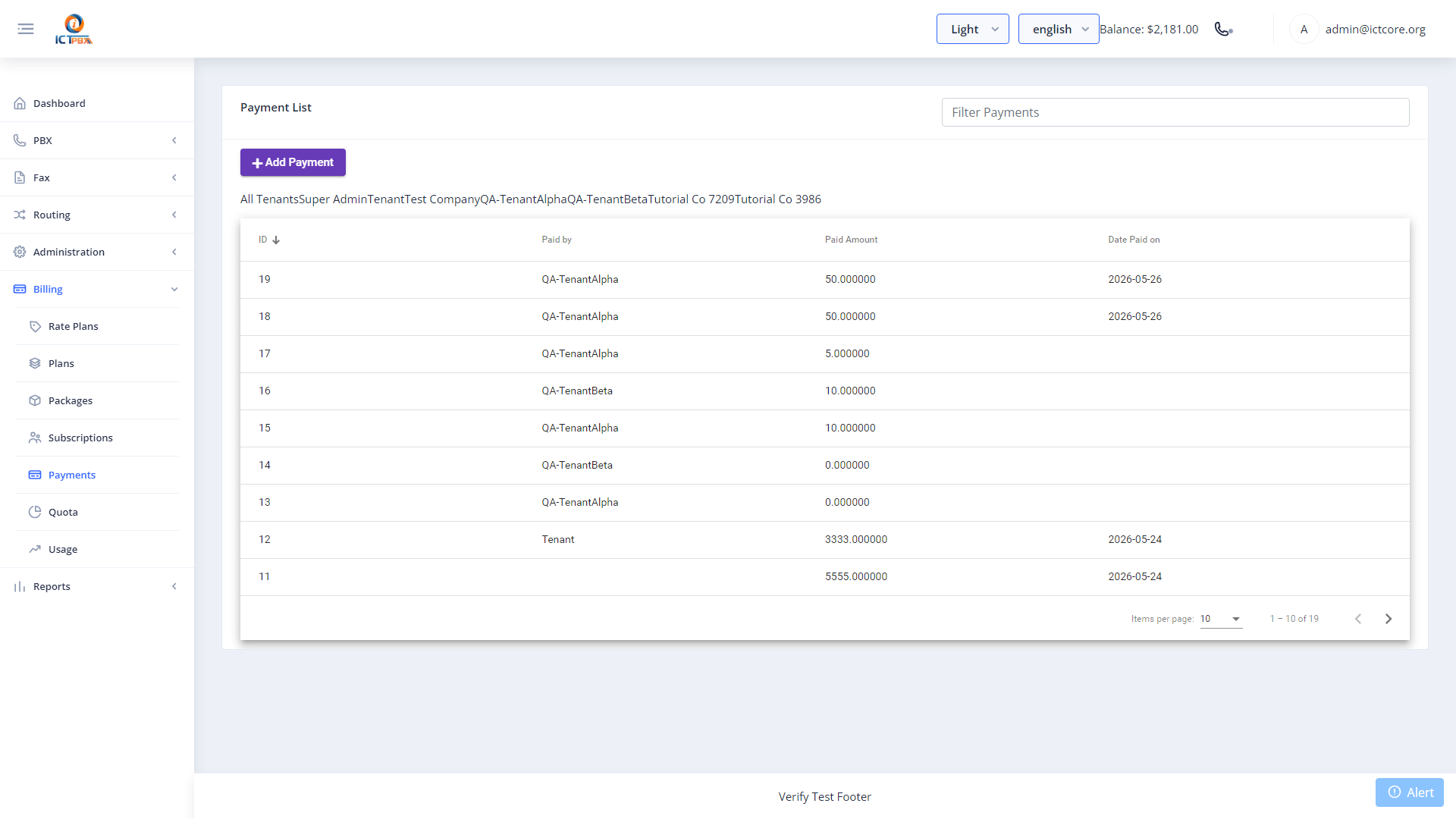Expand the Administration menu chevron

pos(174,252)
